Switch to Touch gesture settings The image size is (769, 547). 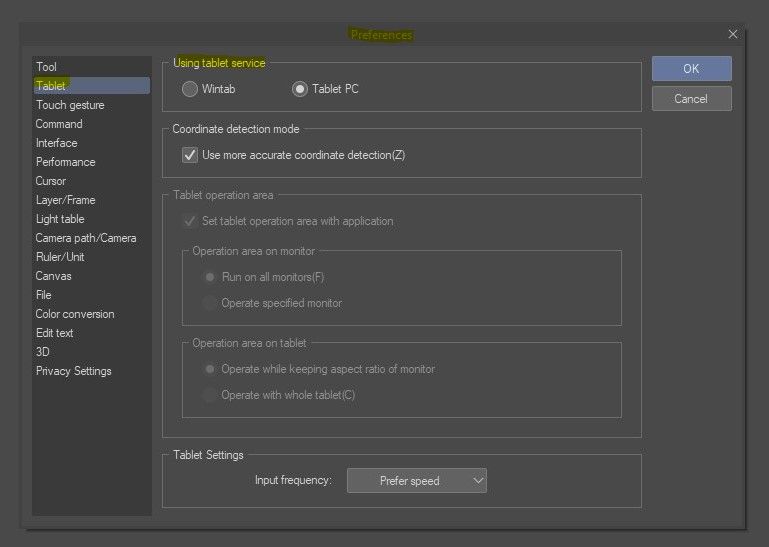click(70, 105)
